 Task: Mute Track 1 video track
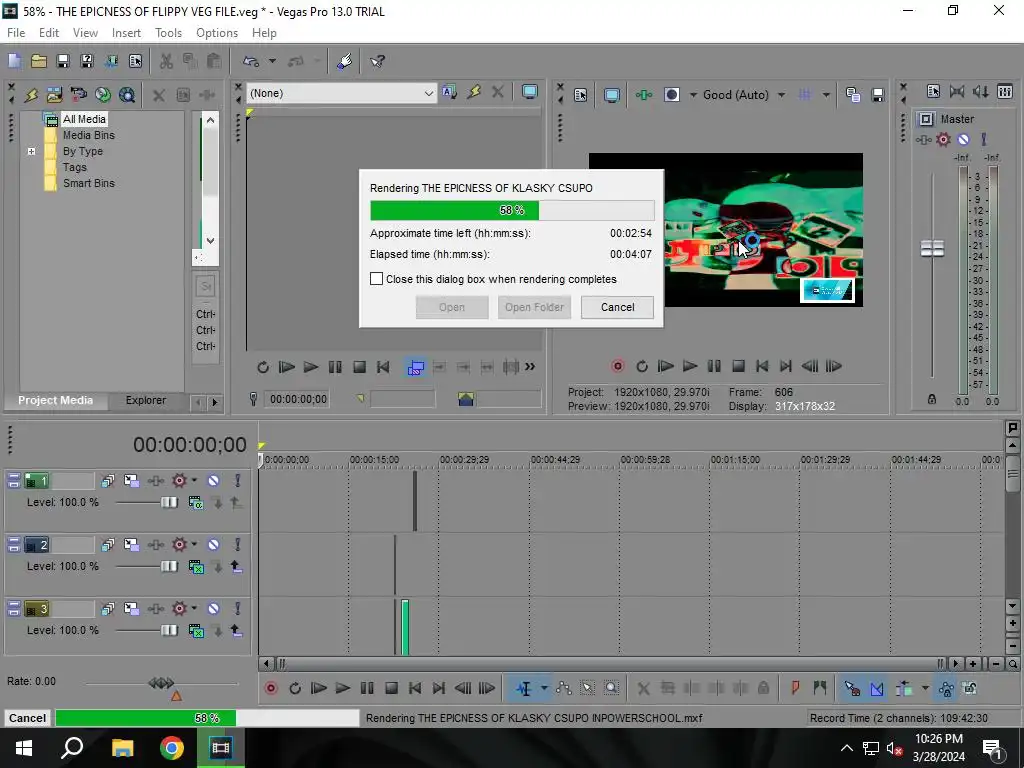coord(214,481)
